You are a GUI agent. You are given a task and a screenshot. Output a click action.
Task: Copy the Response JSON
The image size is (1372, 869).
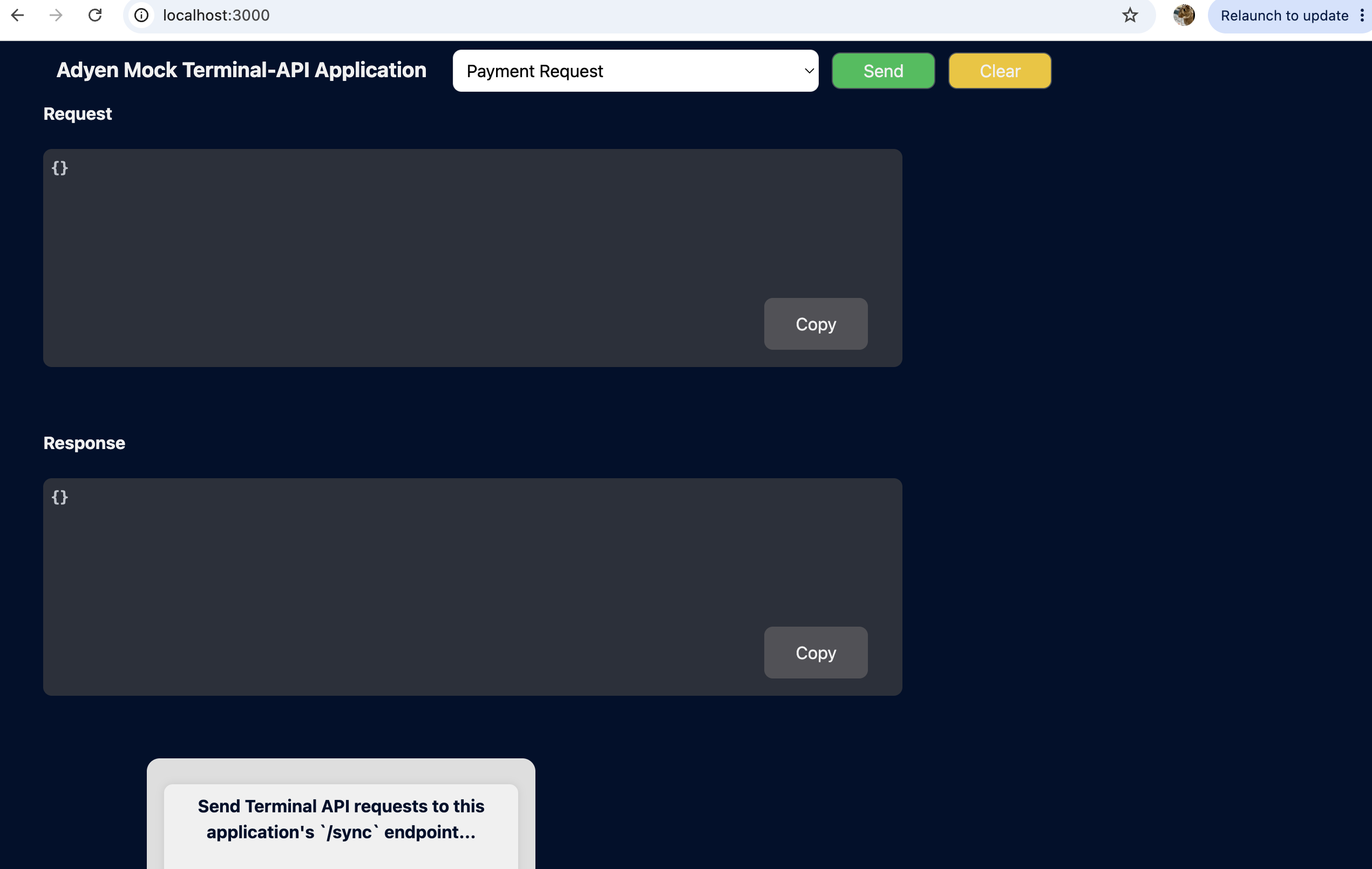click(816, 653)
